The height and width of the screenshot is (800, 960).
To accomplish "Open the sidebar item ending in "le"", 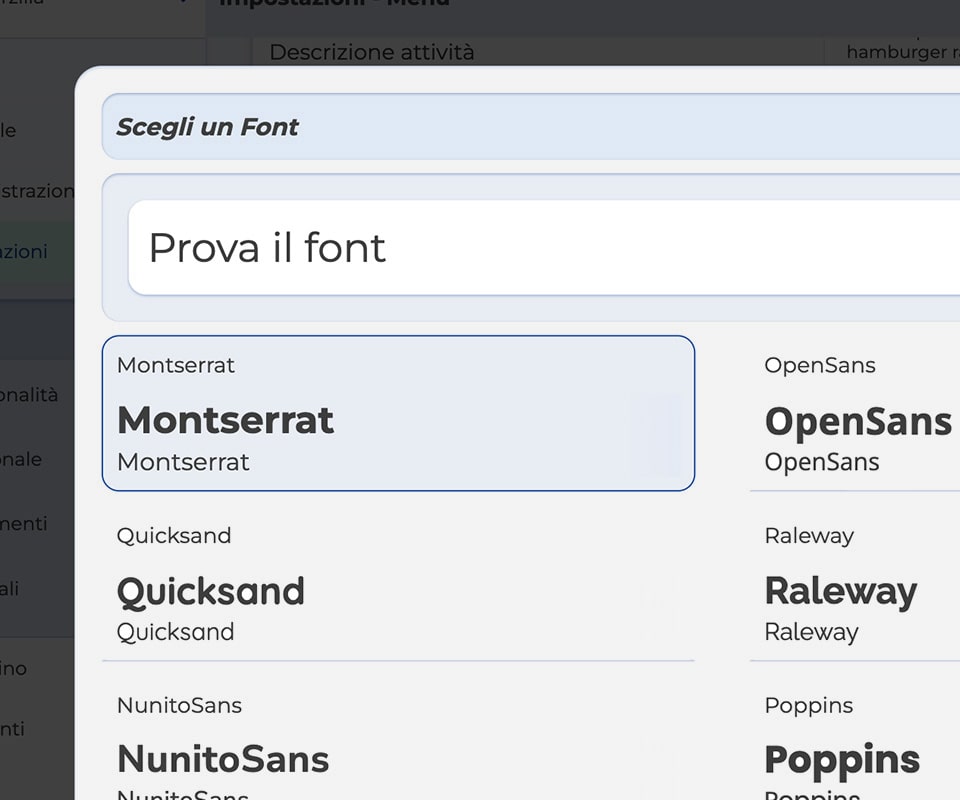I will click(10, 130).
